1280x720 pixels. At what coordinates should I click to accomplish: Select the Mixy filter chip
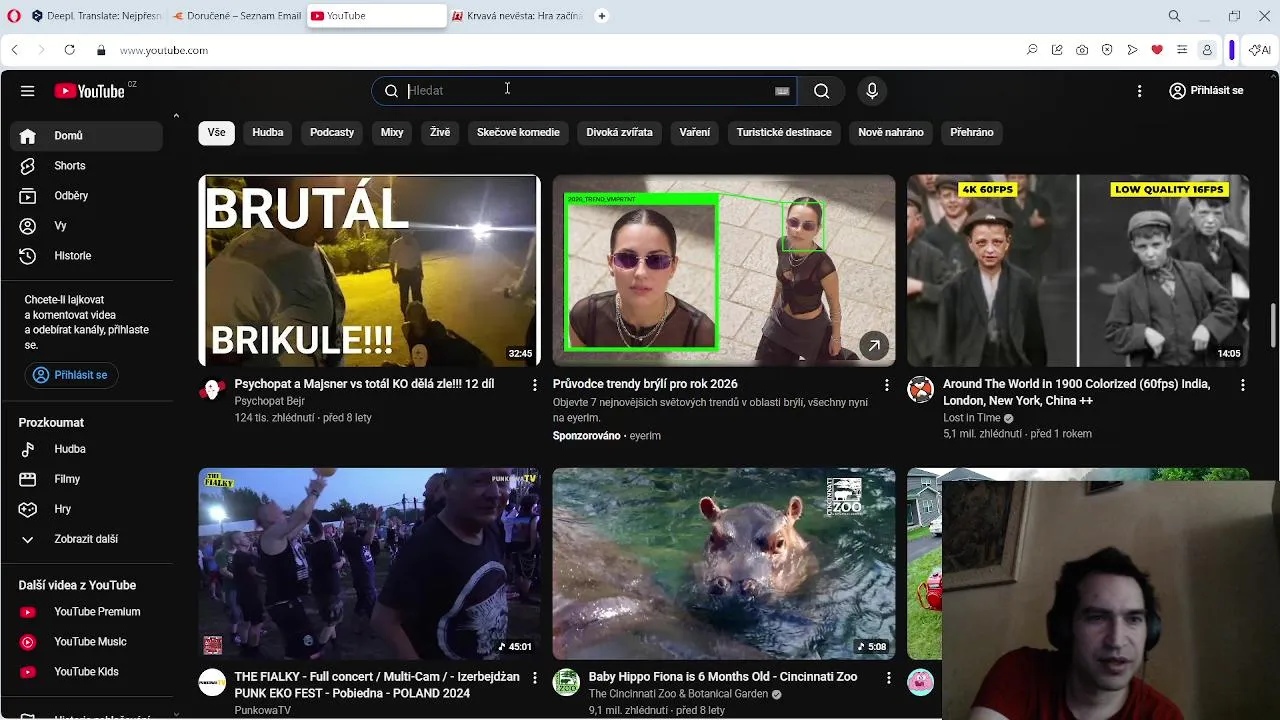click(x=392, y=132)
